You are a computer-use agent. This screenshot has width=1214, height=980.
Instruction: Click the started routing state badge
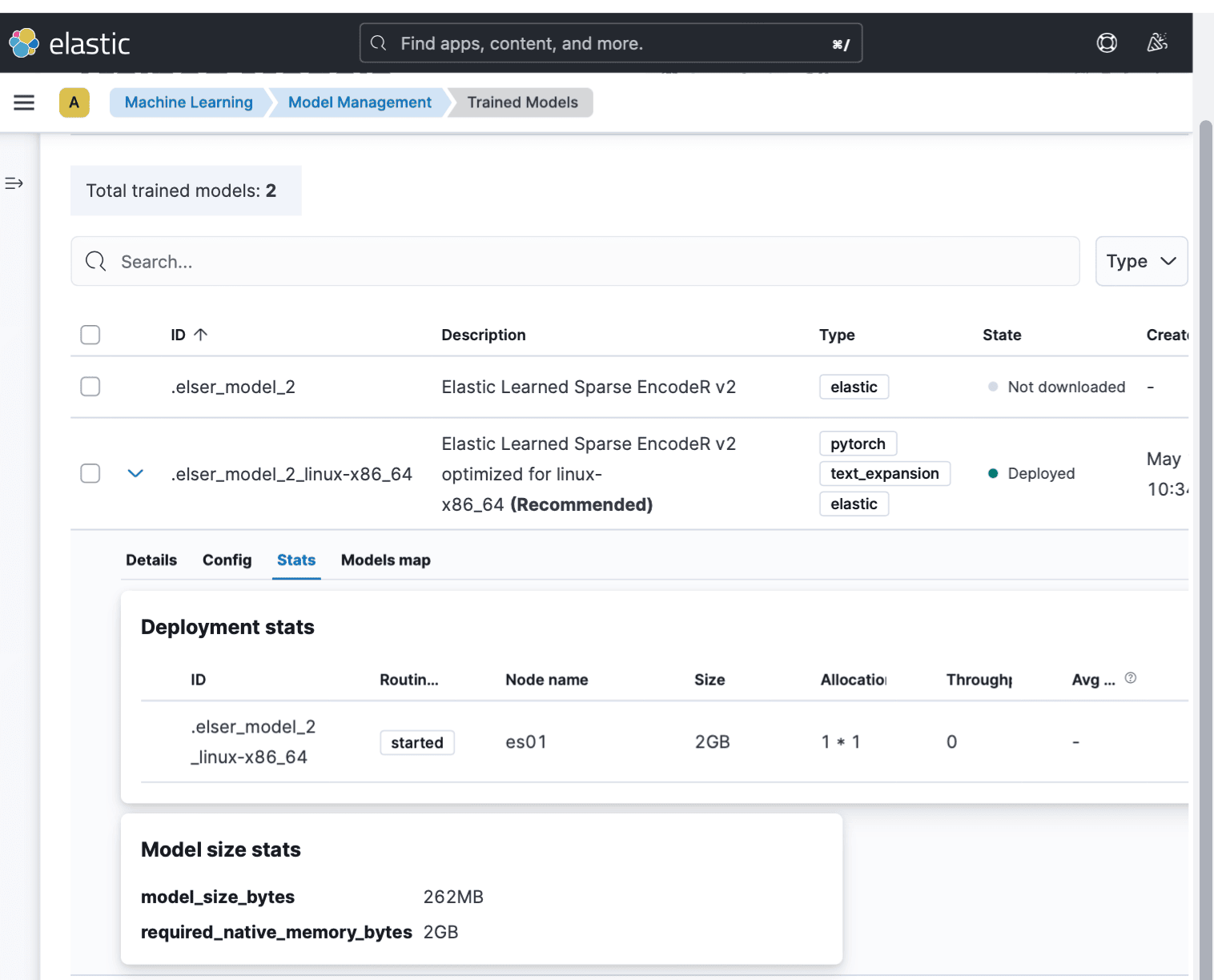417,742
